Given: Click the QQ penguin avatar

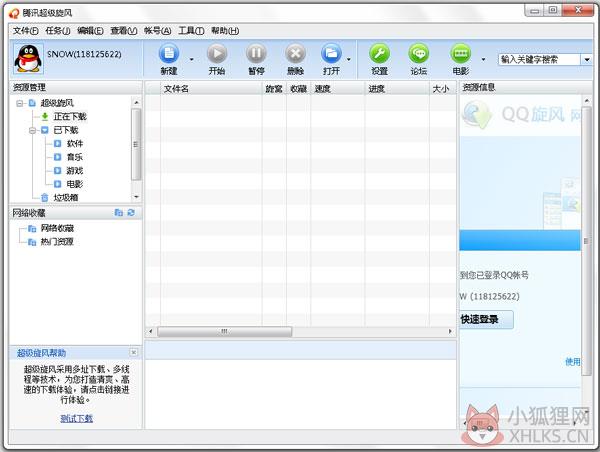Looking at the screenshot, I should click(x=28, y=59).
